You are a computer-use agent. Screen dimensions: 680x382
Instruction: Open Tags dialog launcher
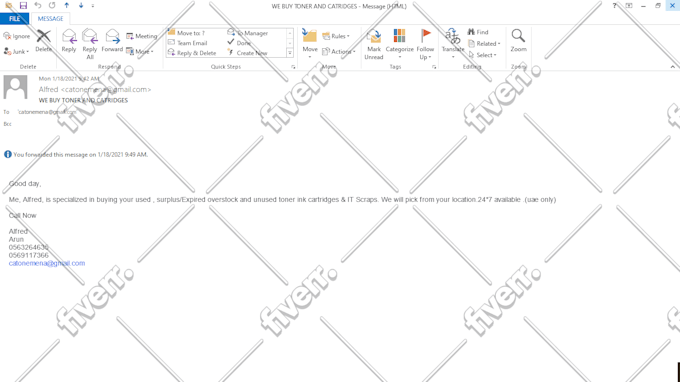(x=434, y=67)
